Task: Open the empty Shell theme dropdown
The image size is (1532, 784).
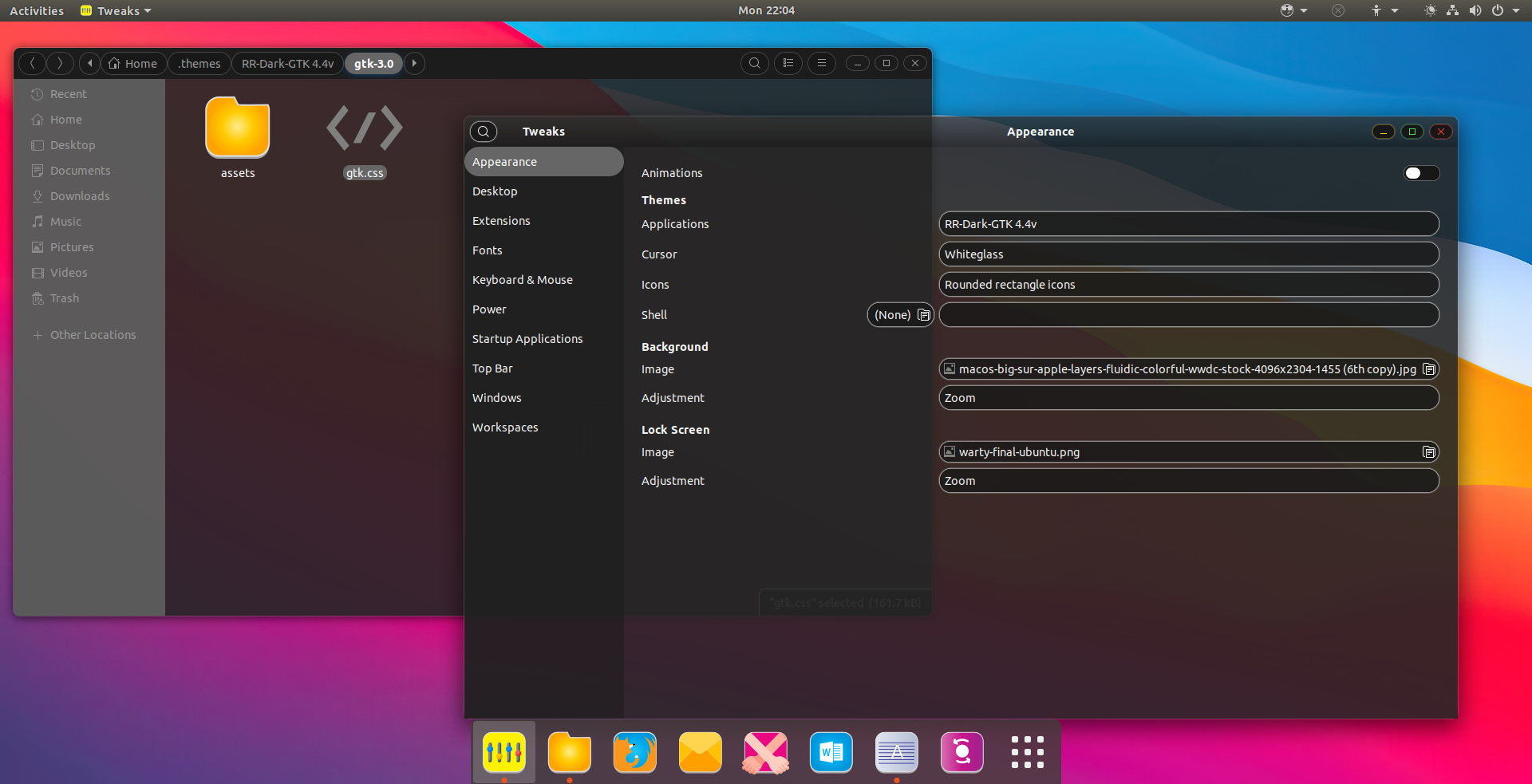Action: [1189, 315]
